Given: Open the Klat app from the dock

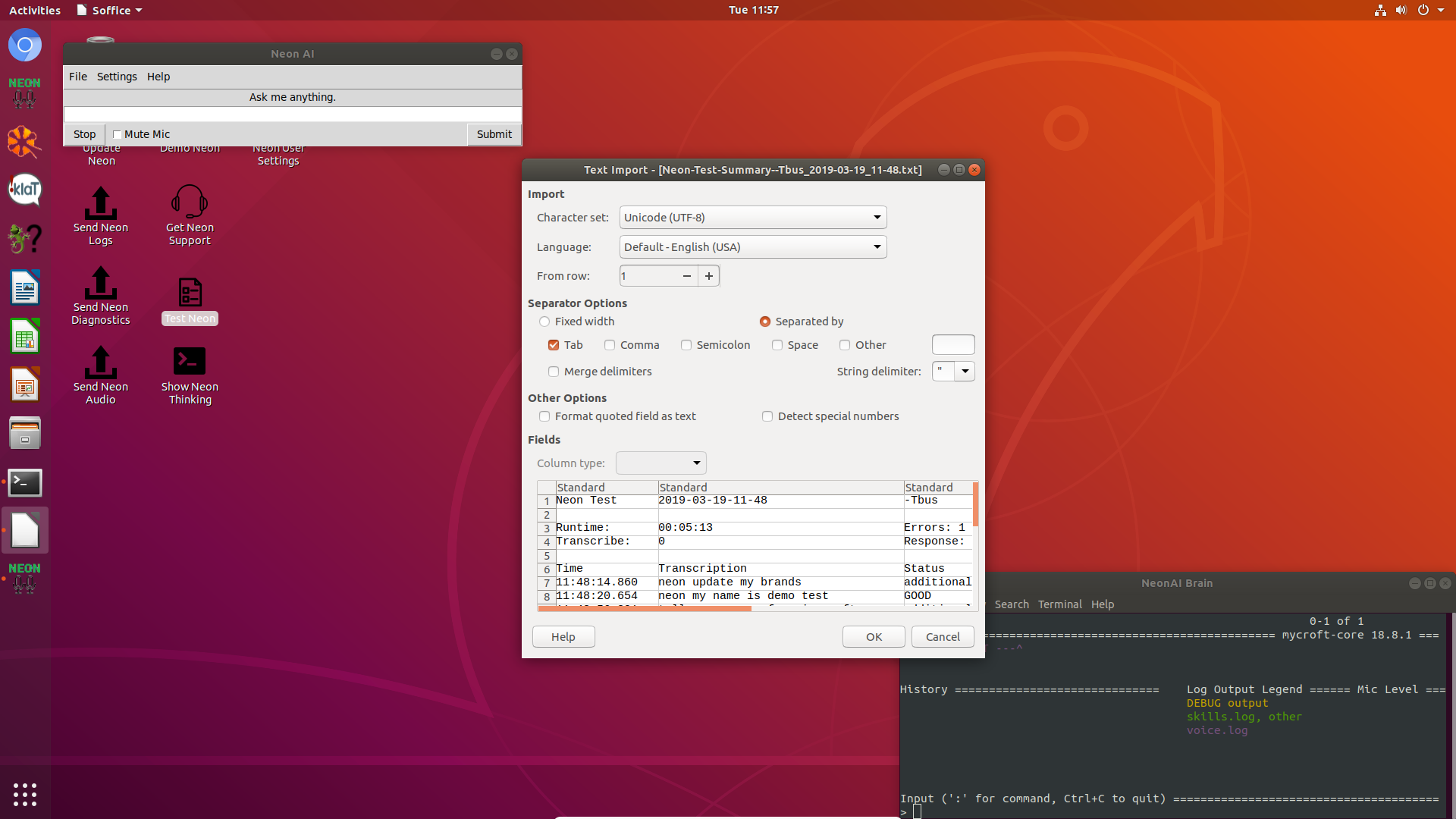Looking at the screenshot, I should point(25,190).
